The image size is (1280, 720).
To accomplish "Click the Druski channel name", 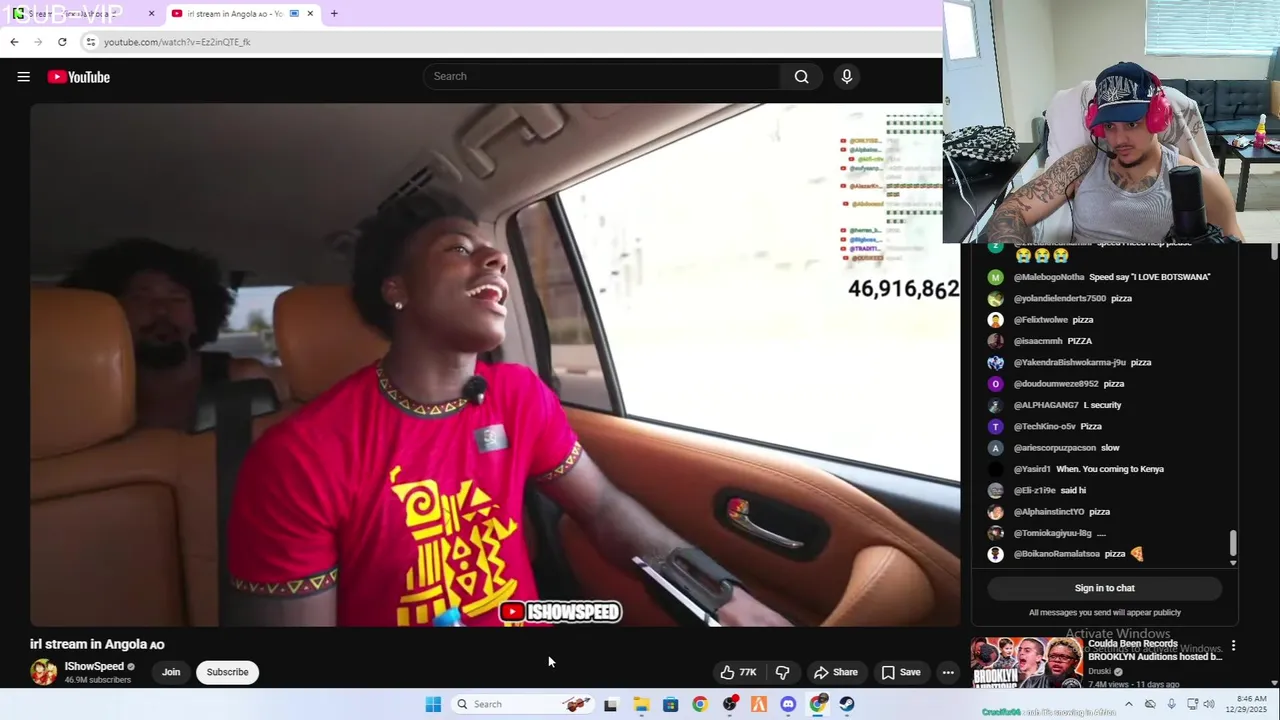I will click(1101, 671).
